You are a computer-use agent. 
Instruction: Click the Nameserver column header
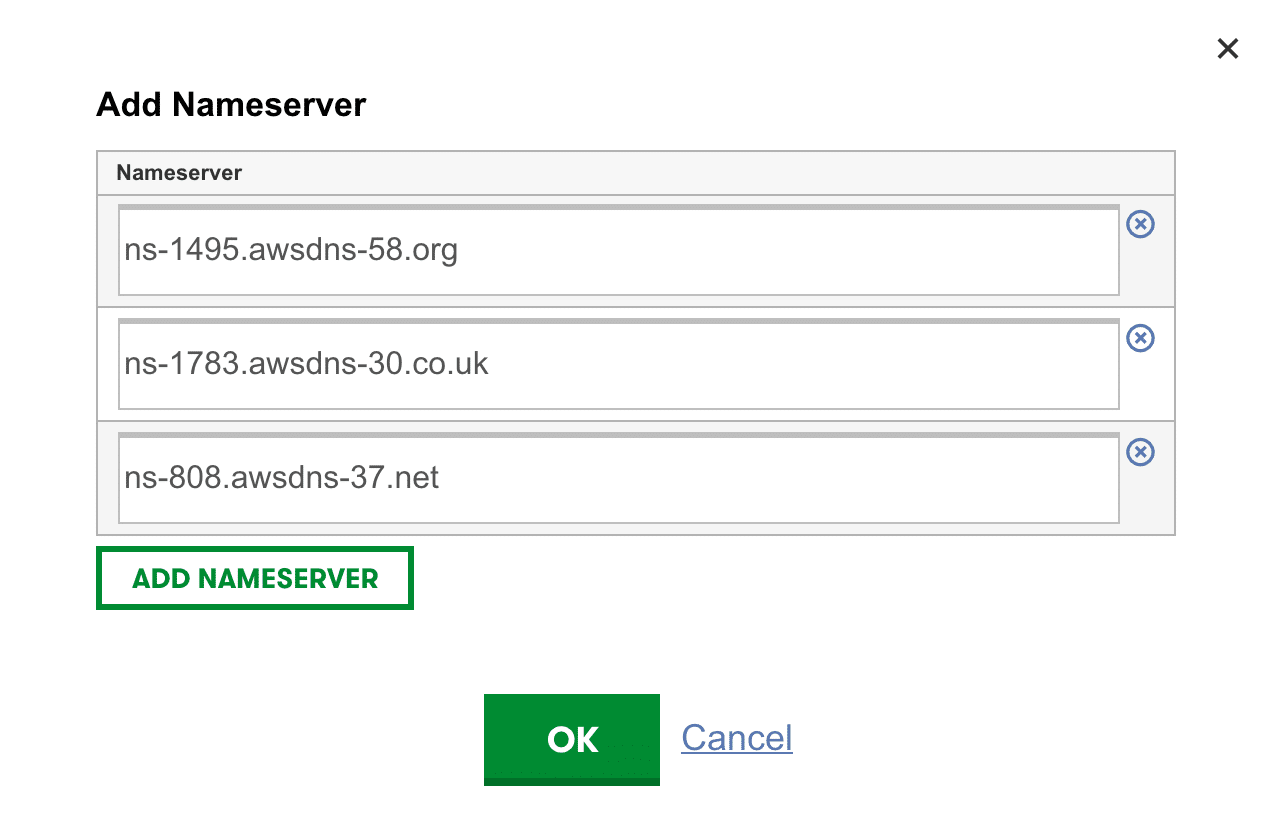tap(179, 173)
